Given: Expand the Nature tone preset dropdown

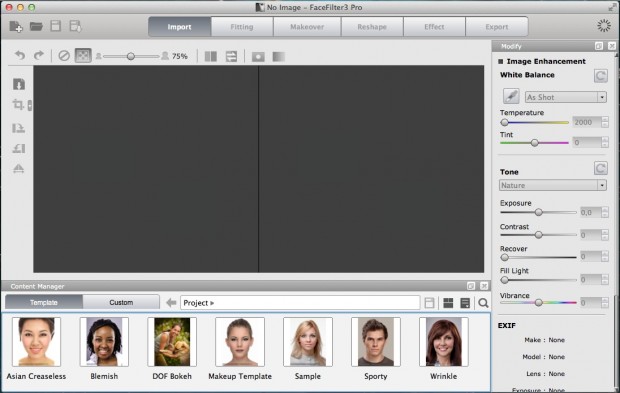Looking at the screenshot, I should [552, 185].
